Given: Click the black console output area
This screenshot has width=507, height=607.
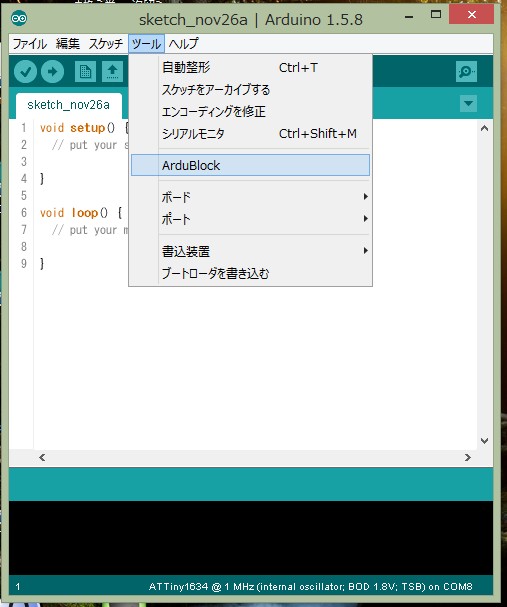Looking at the screenshot, I should tap(251, 538).
